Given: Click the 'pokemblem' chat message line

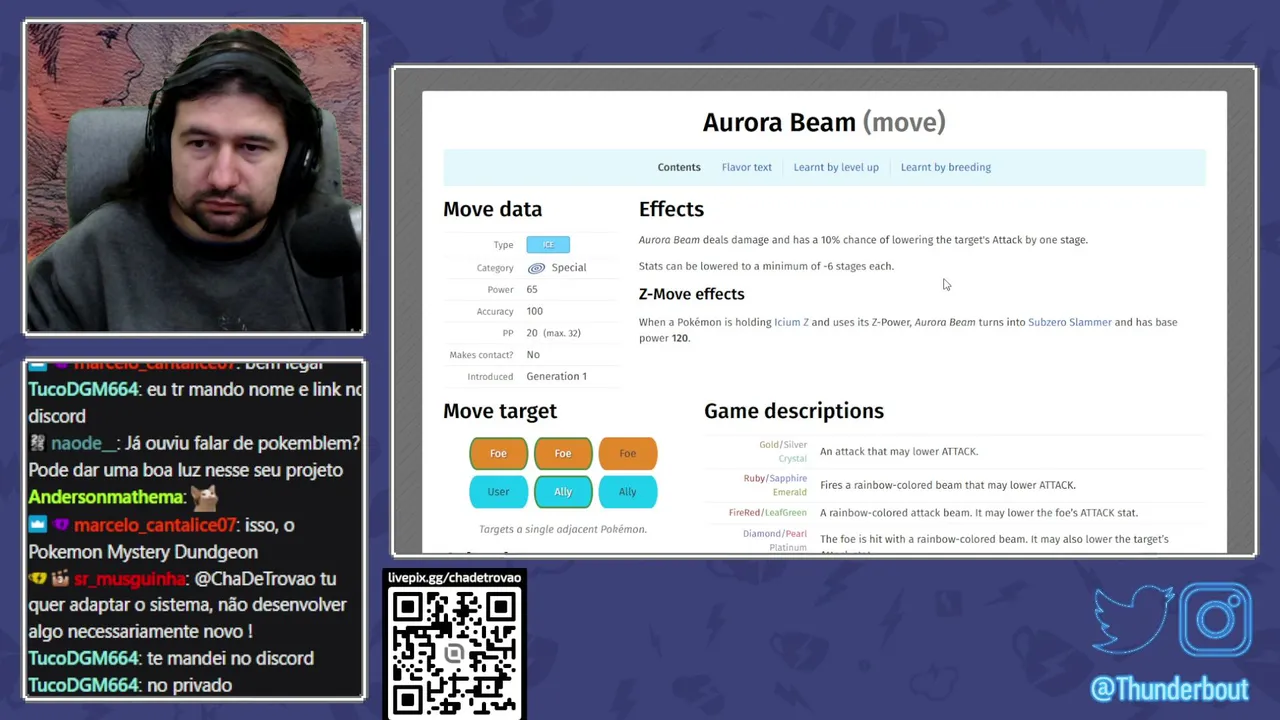Looking at the screenshot, I should (x=194, y=457).
